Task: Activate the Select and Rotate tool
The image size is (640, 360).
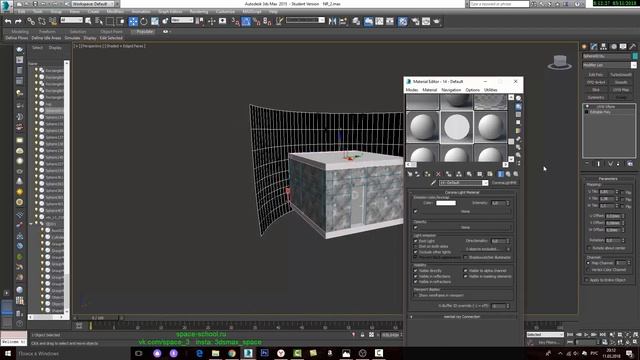Action: (x=144, y=21)
